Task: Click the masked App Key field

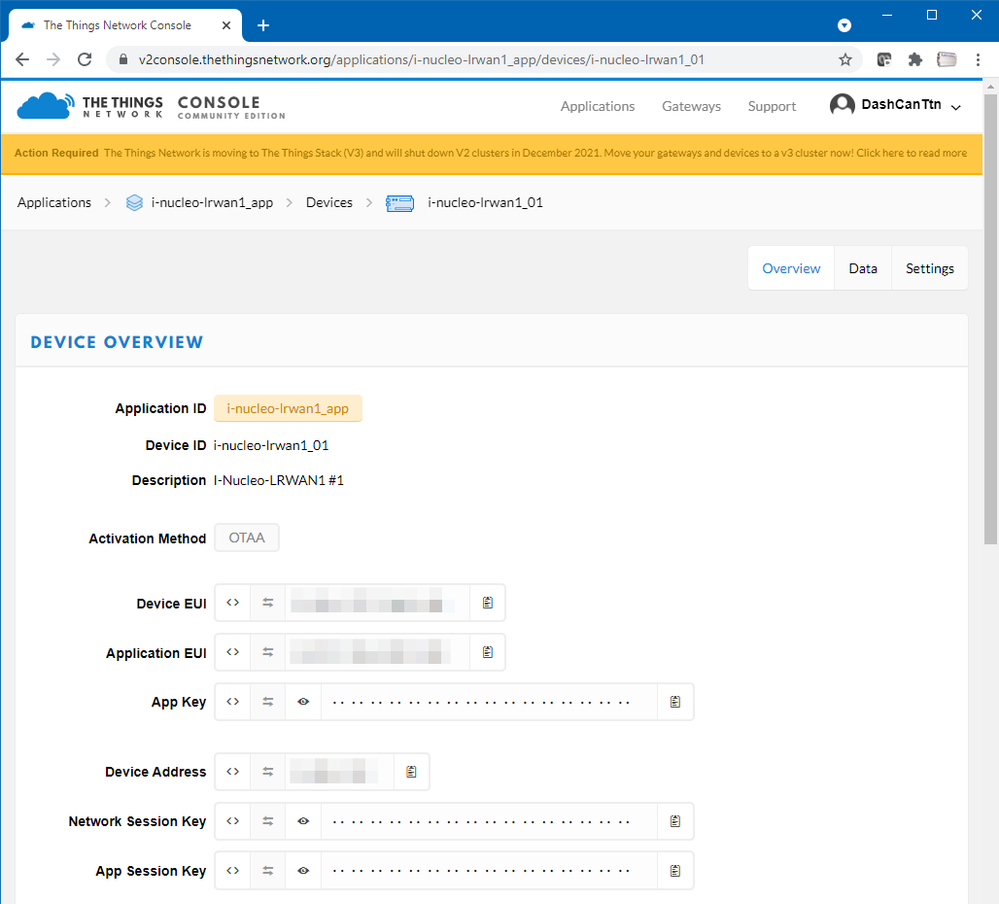Action: pyautogui.click(x=489, y=702)
